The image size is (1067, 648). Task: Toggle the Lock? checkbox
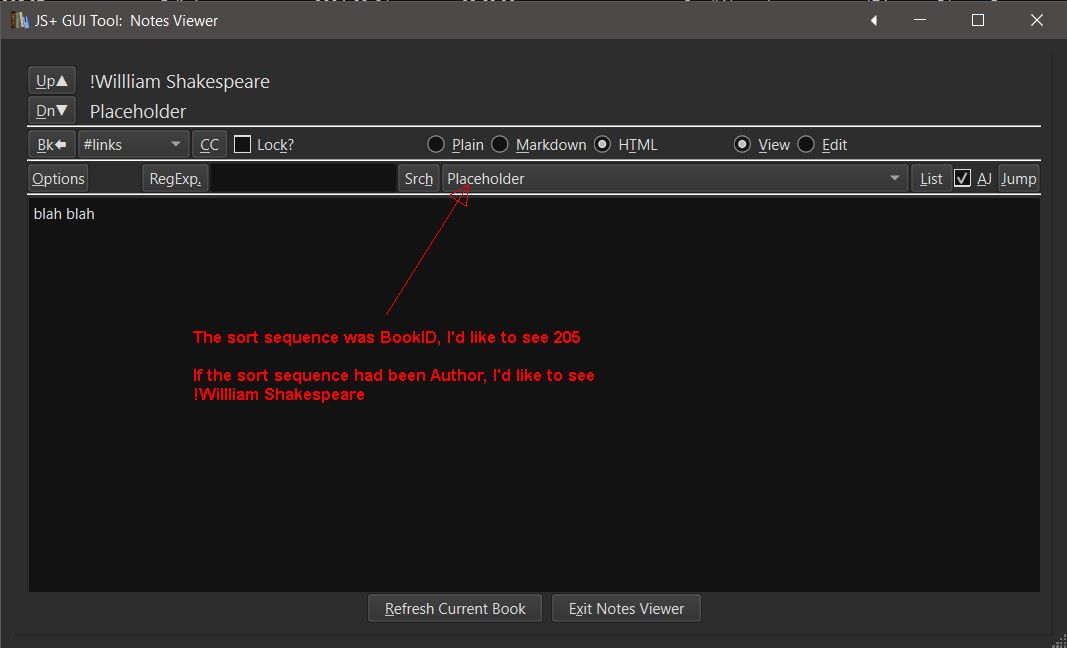click(242, 144)
